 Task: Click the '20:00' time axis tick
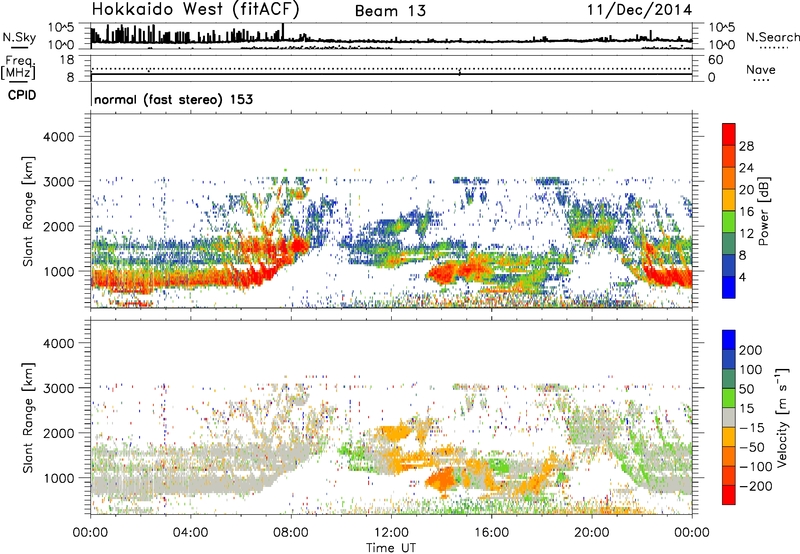591,533
